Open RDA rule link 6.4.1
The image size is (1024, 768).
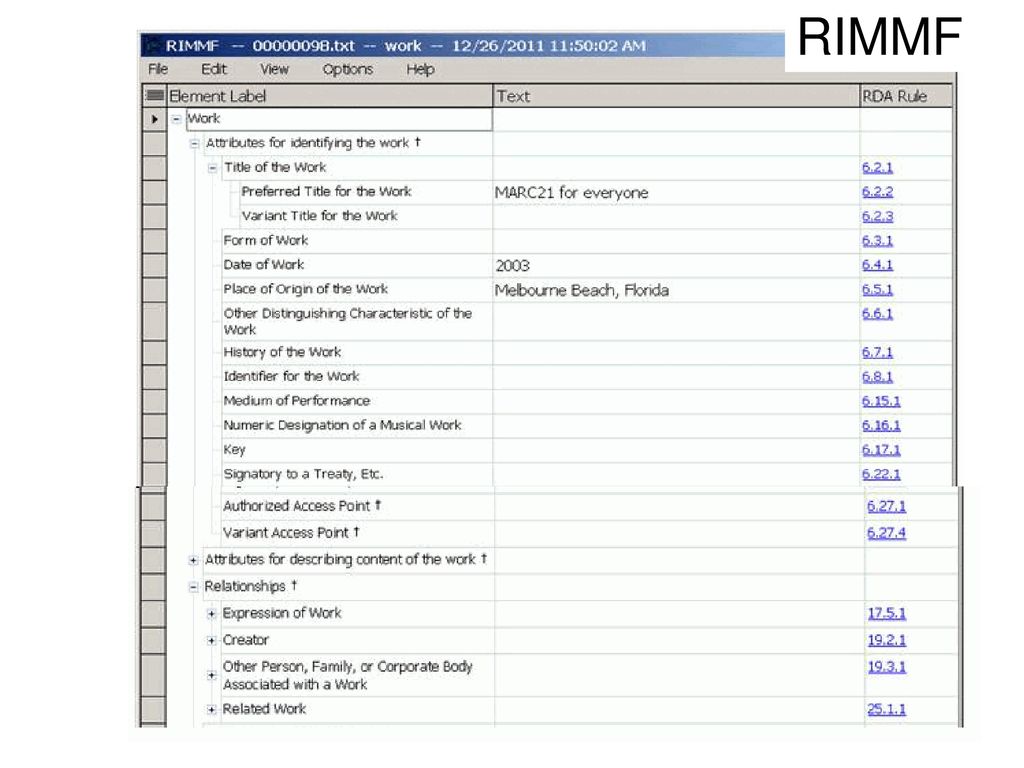pos(877,264)
